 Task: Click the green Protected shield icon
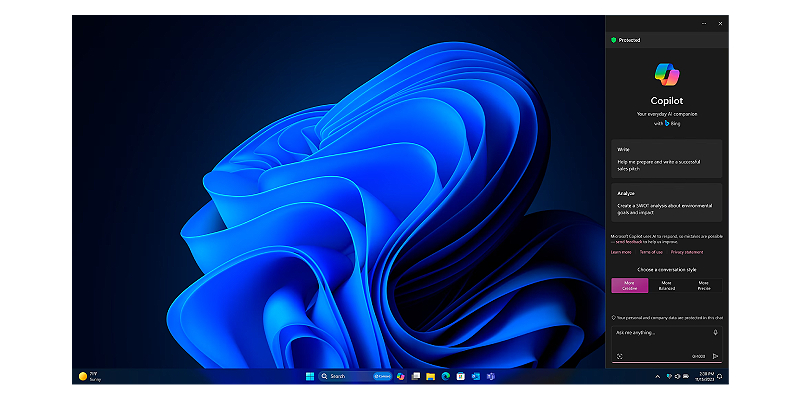[x=613, y=40]
